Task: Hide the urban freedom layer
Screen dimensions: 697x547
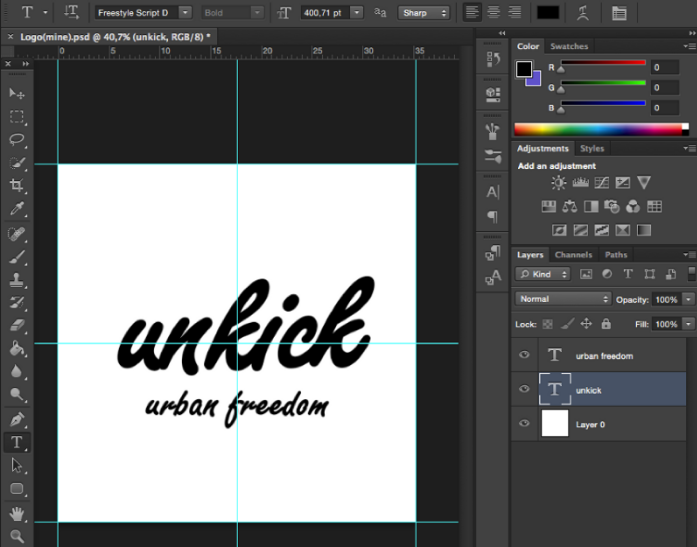Action: pyautogui.click(x=524, y=355)
